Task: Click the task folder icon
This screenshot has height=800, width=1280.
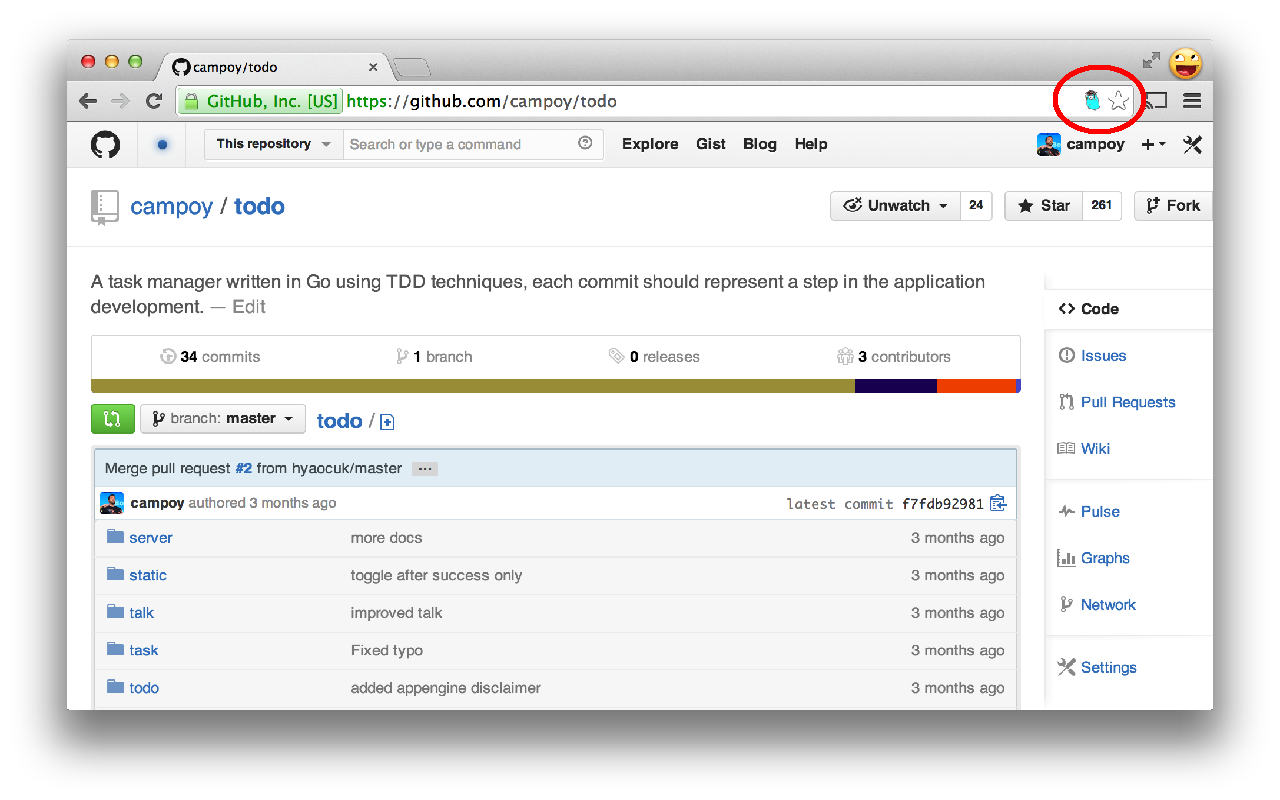Action: (x=115, y=649)
